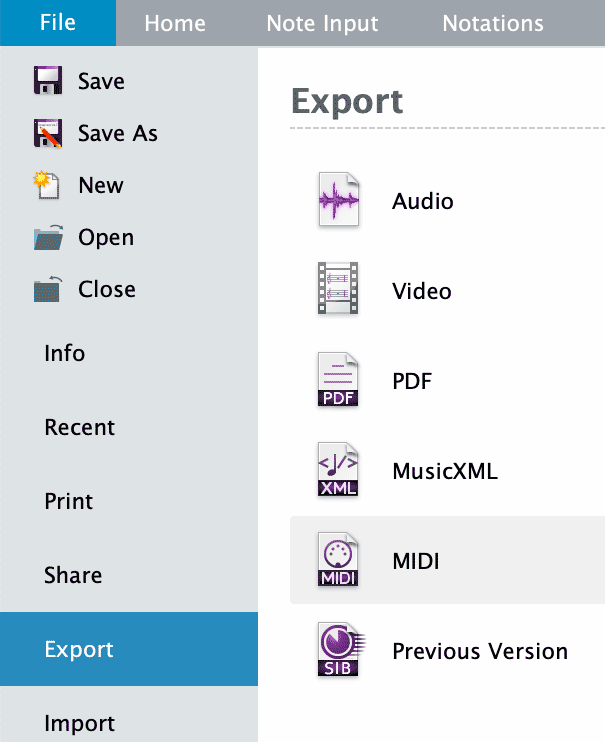This screenshot has height=742, width=605.
Task: Click the Open folder icon
Action: coord(48,237)
